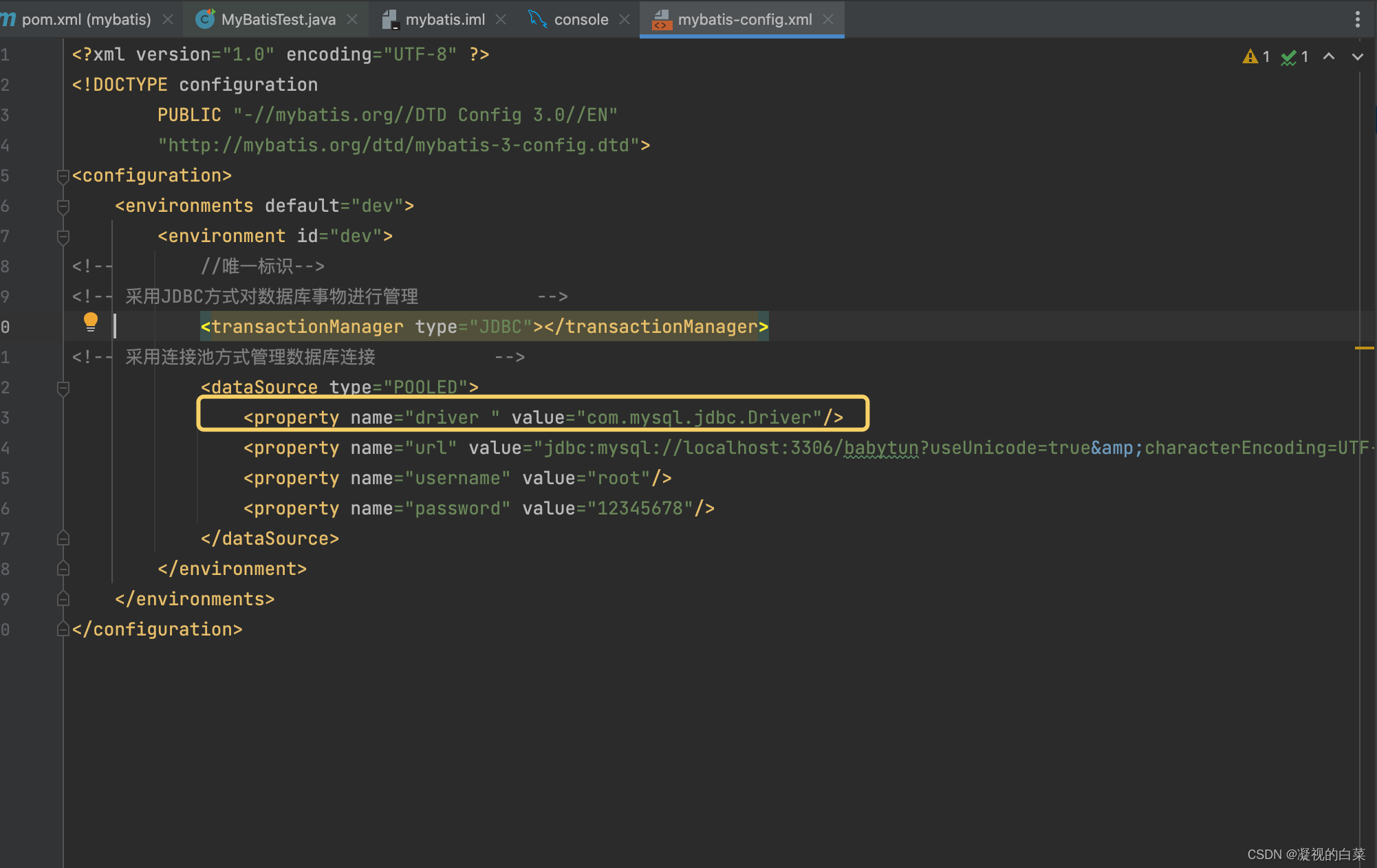1377x868 pixels.
Task: Close the mybatis.iml tab
Action: (501, 19)
